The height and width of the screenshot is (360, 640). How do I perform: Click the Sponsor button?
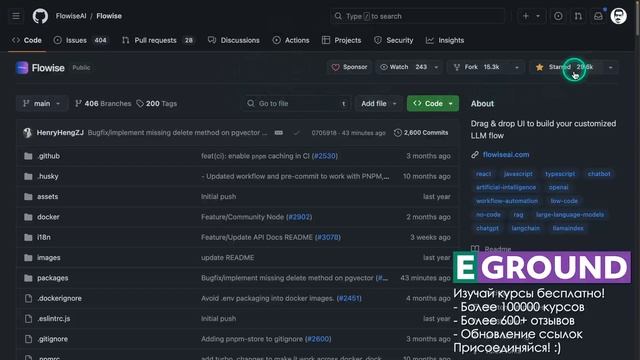pyautogui.click(x=349, y=67)
